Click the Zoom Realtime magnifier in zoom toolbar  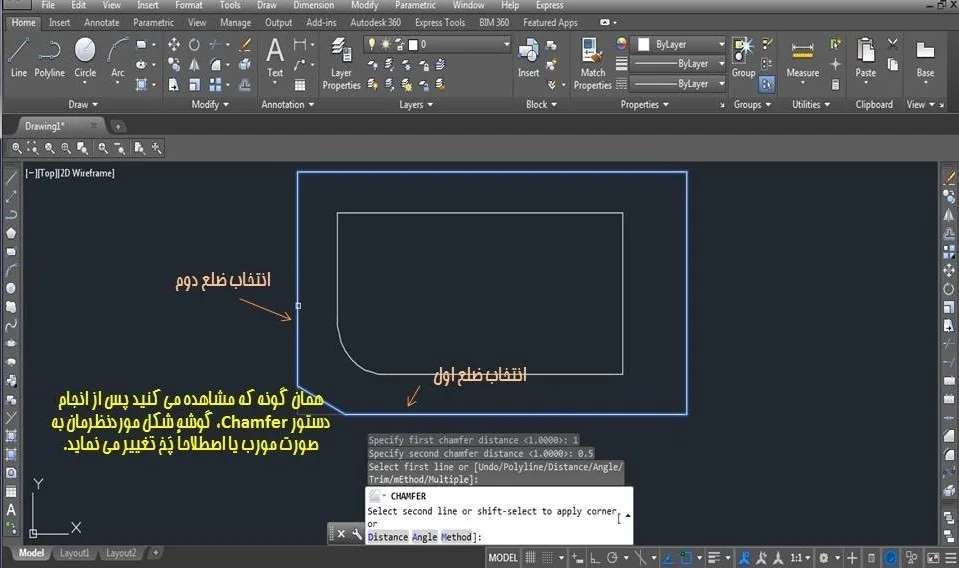(17, 148)
